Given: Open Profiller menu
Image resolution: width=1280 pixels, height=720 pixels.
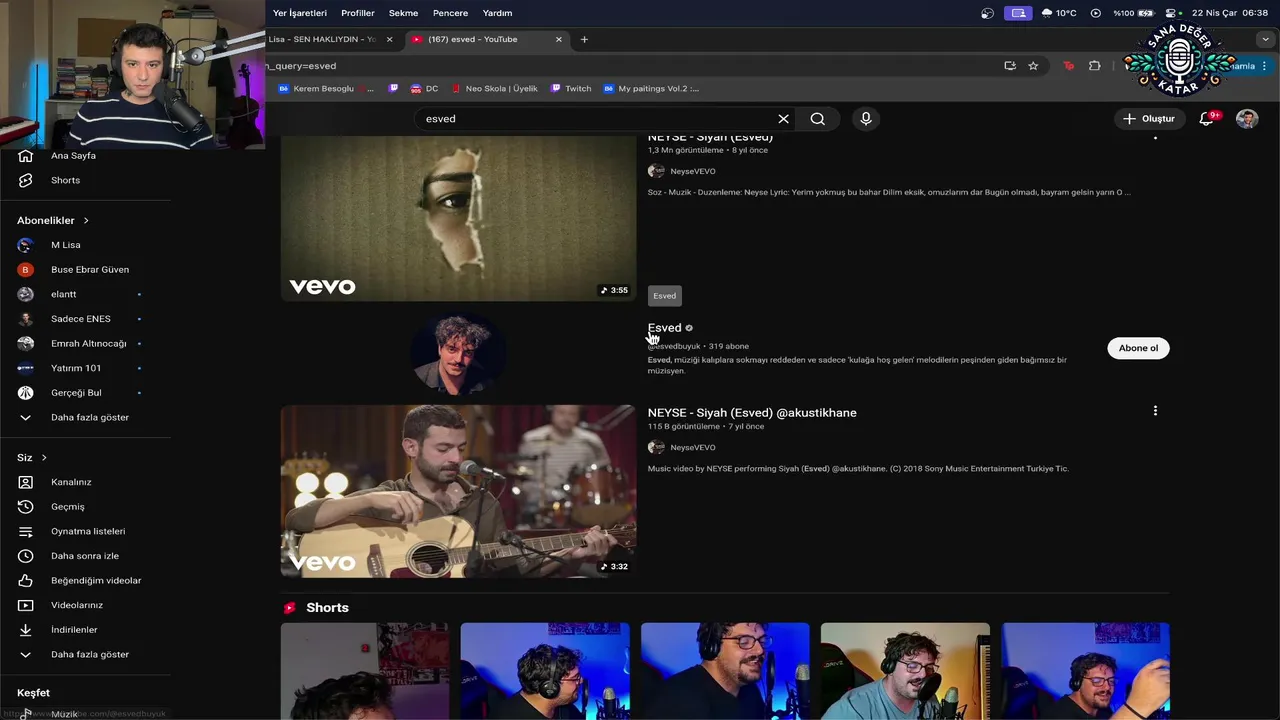Looking at the screenshot, I should [x=358, y=13].
